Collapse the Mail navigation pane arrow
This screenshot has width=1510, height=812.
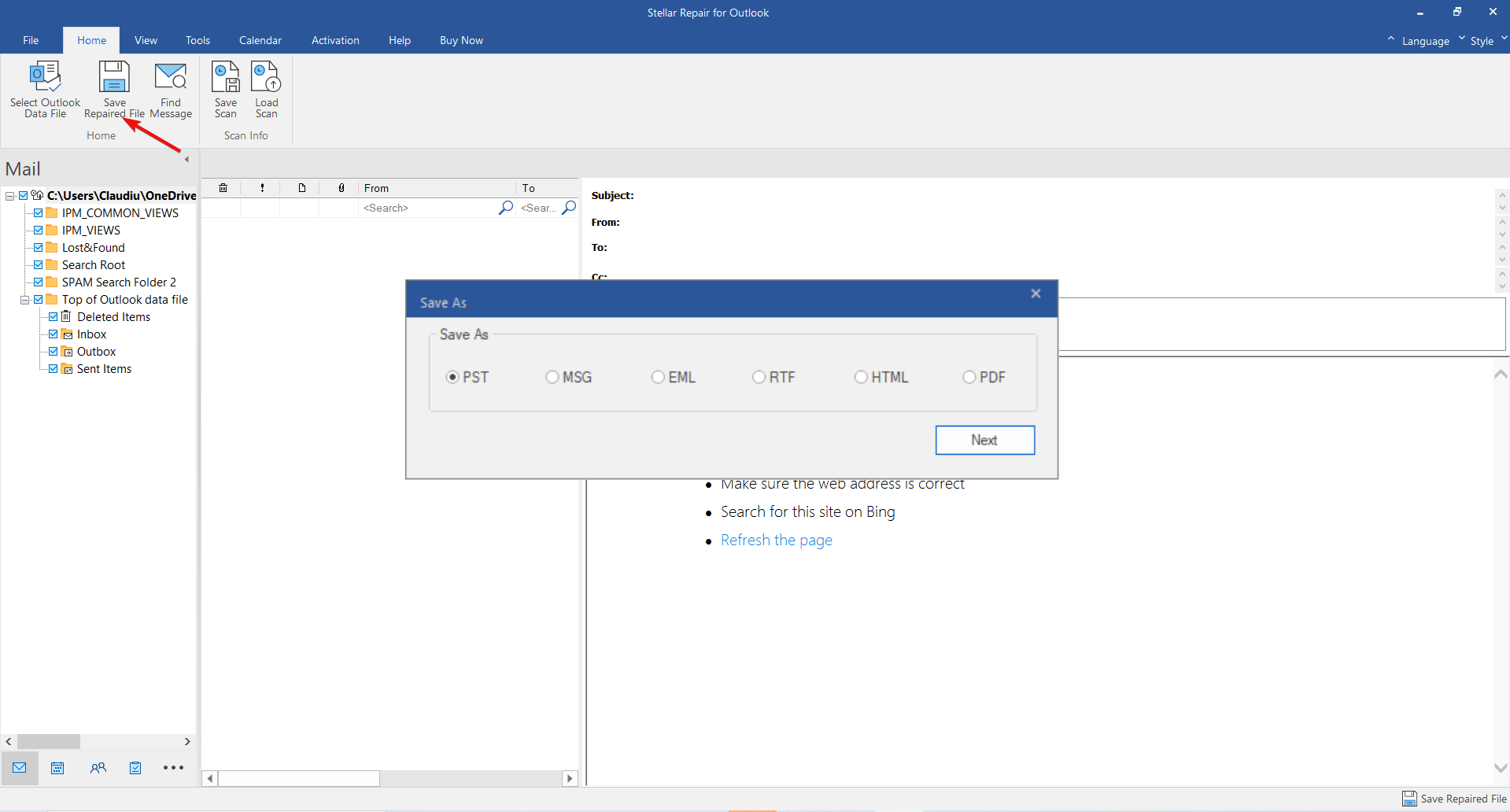[x=186, y=159]
